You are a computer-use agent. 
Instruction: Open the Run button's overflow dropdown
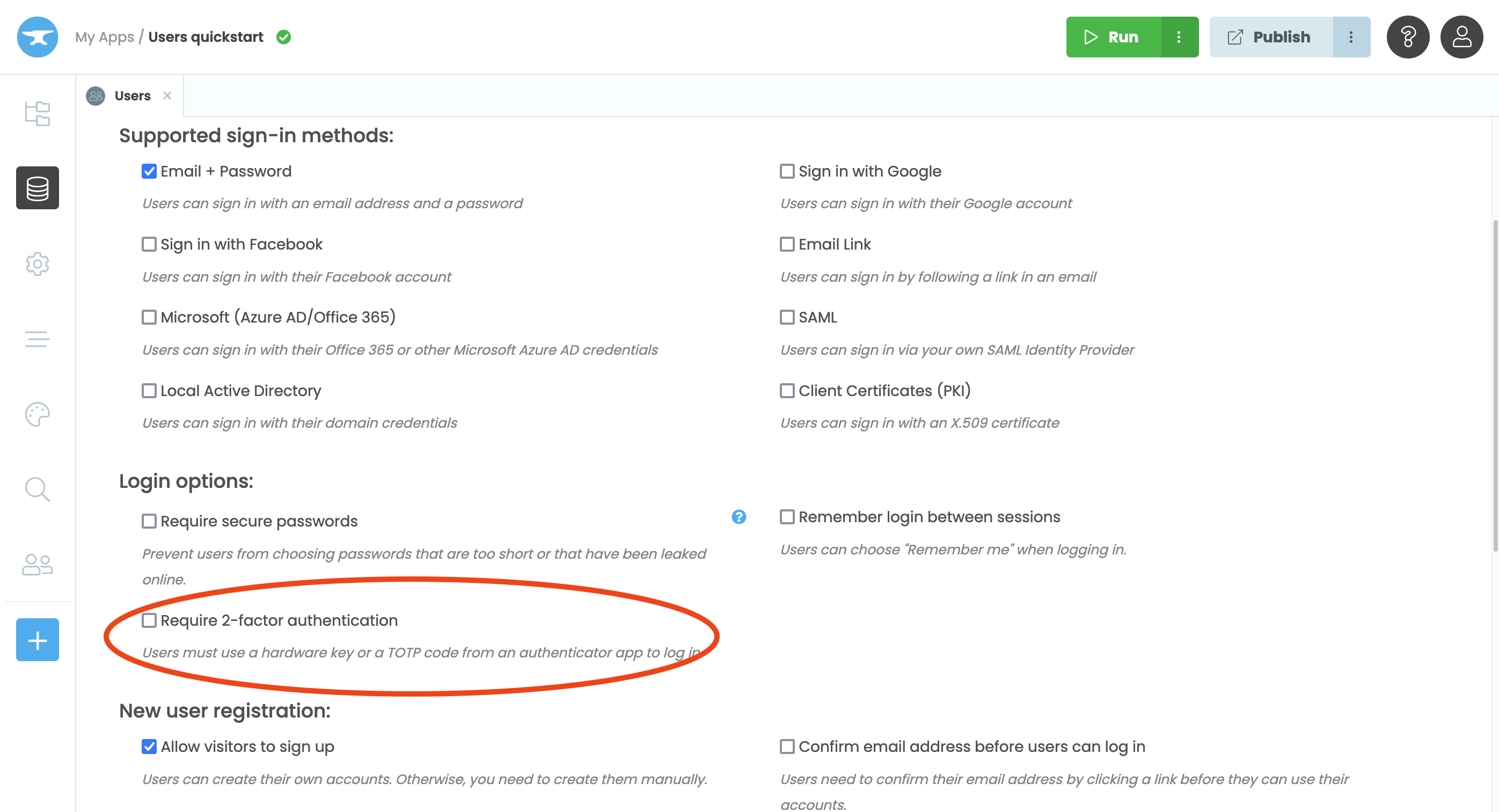[1179, 36]
